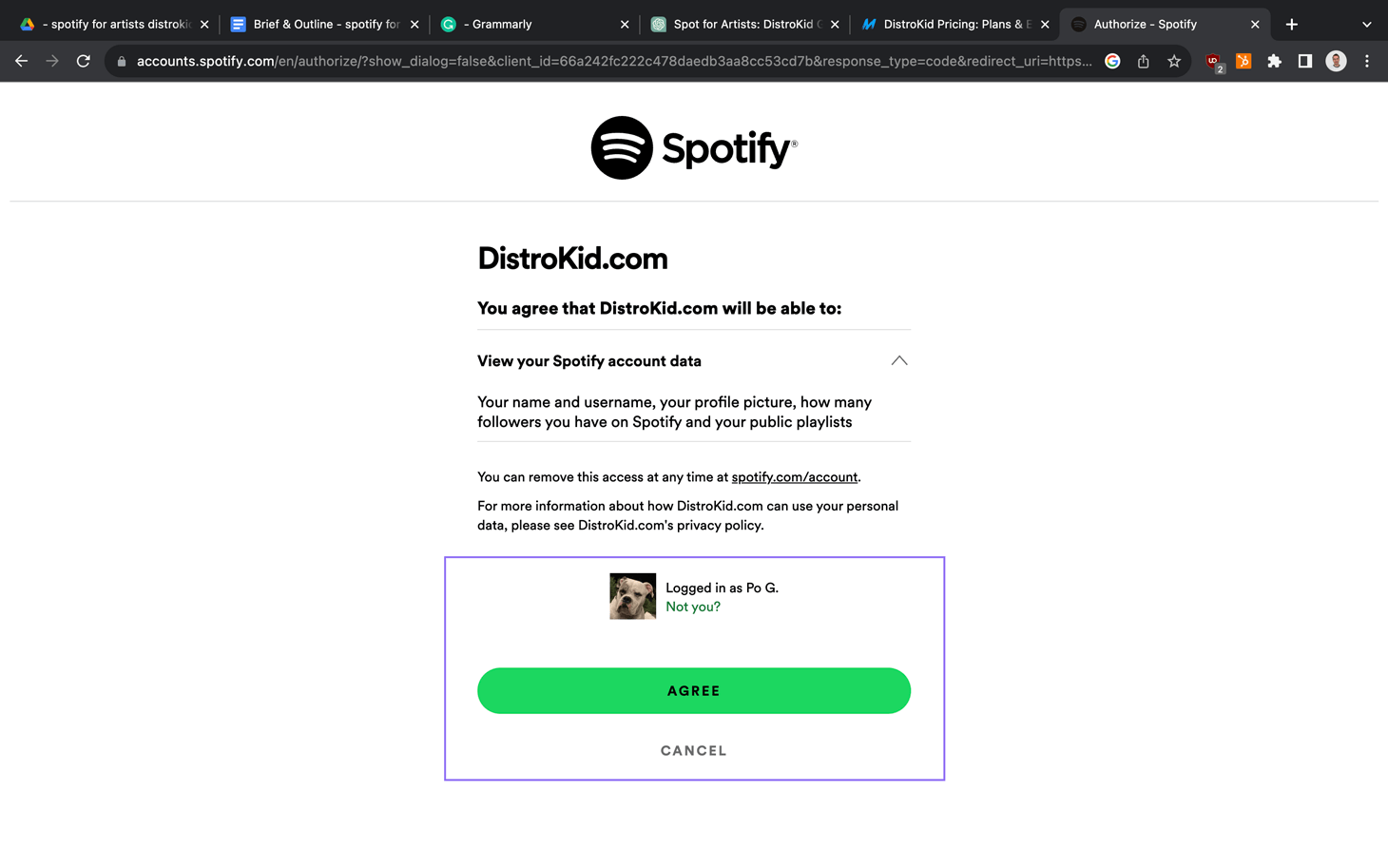
Task: Click the site security padlock icon
Action: (120, 61)
